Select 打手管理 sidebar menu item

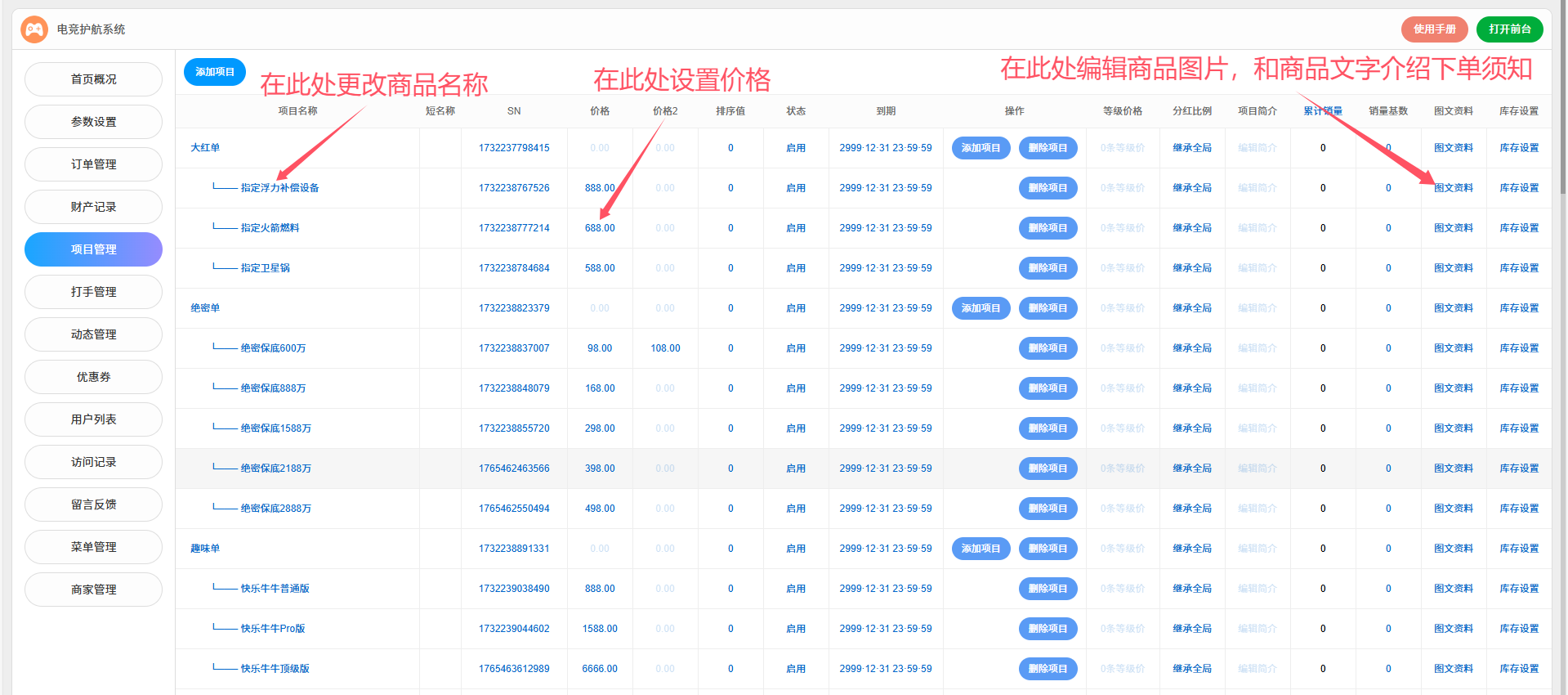coord(93,292)
